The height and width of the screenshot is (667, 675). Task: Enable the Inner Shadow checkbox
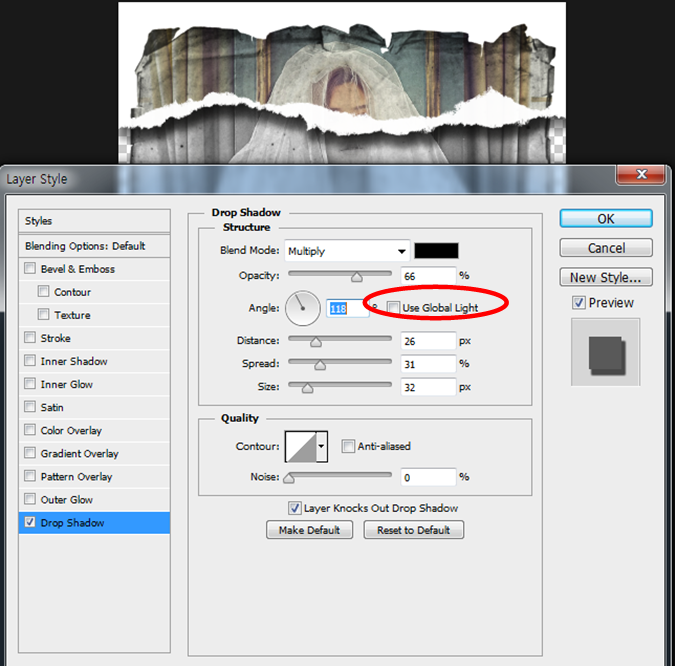pos(30,360)
